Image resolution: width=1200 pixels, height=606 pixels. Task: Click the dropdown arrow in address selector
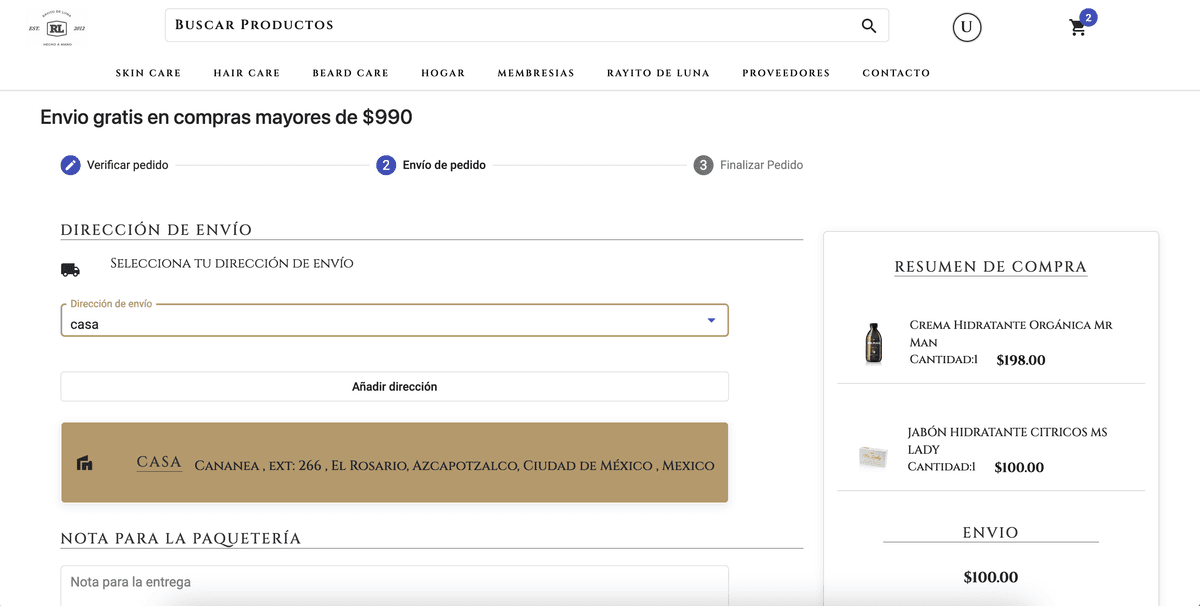pyautogui.click(x=711, y=320)
